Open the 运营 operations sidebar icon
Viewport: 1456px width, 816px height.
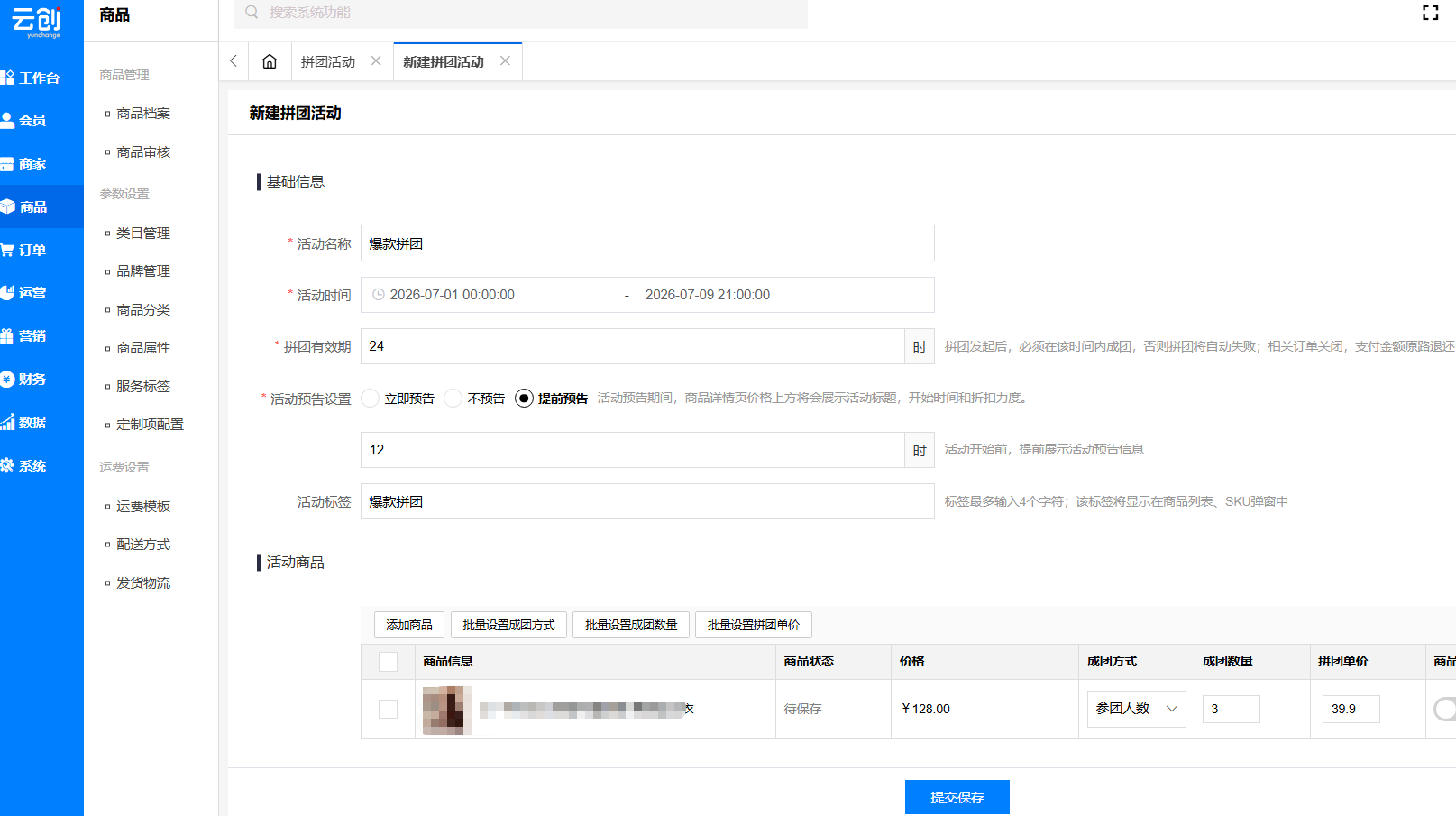click(7, 292)
